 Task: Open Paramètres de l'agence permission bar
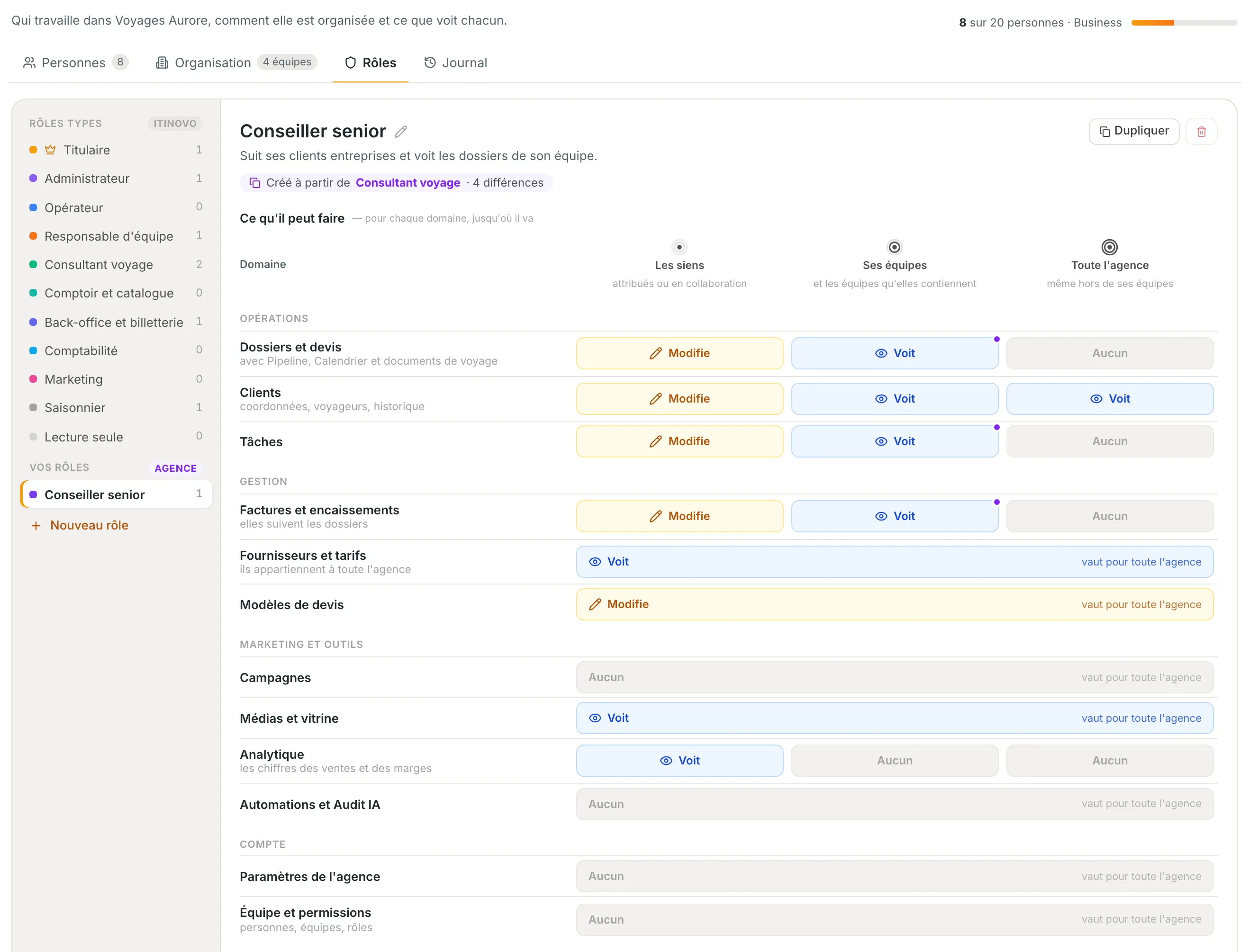point(895,876)
